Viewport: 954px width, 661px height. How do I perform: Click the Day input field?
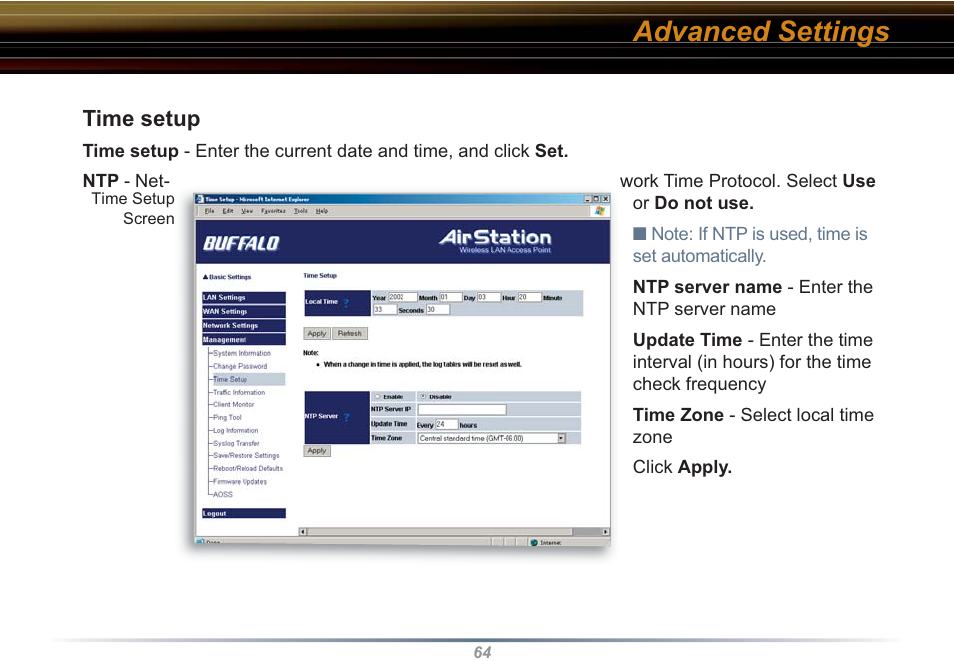coord(488,297)
